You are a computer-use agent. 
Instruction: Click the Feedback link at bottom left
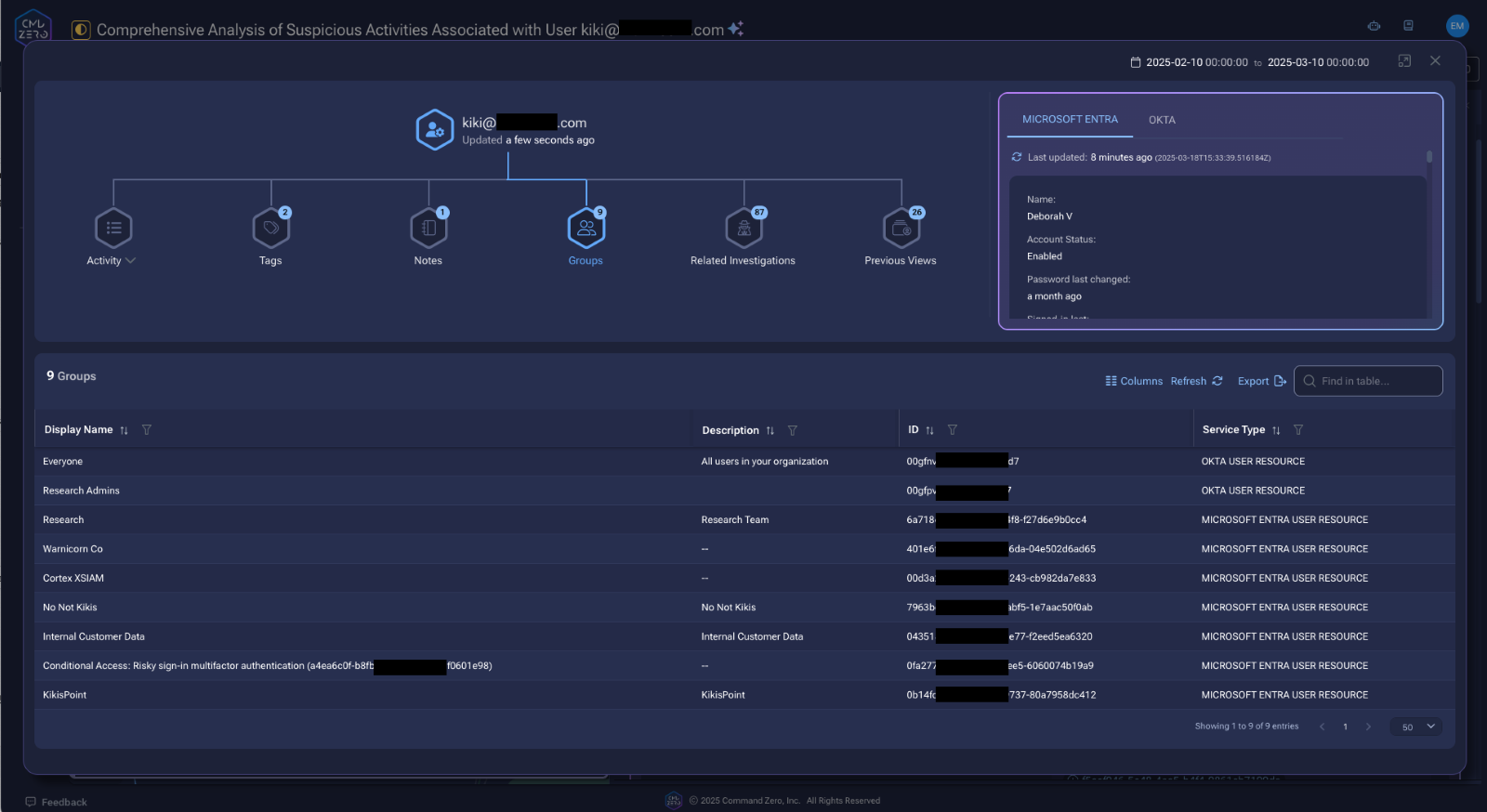click(56, 802)
